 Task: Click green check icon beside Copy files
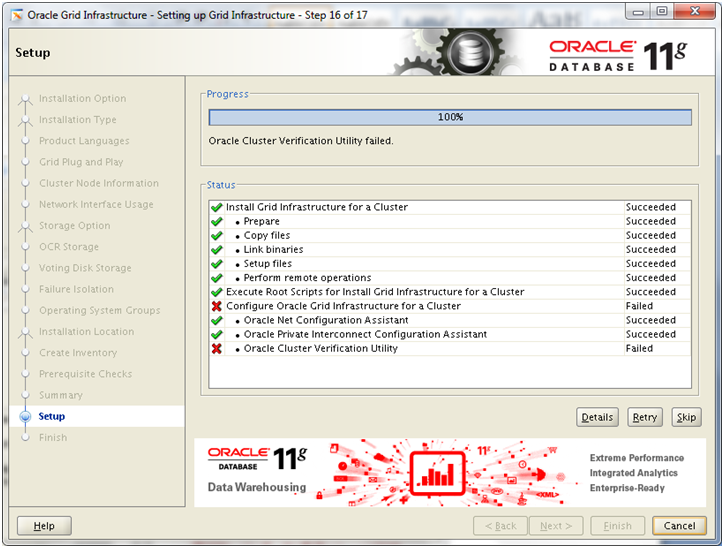click(x=217, y=235)
